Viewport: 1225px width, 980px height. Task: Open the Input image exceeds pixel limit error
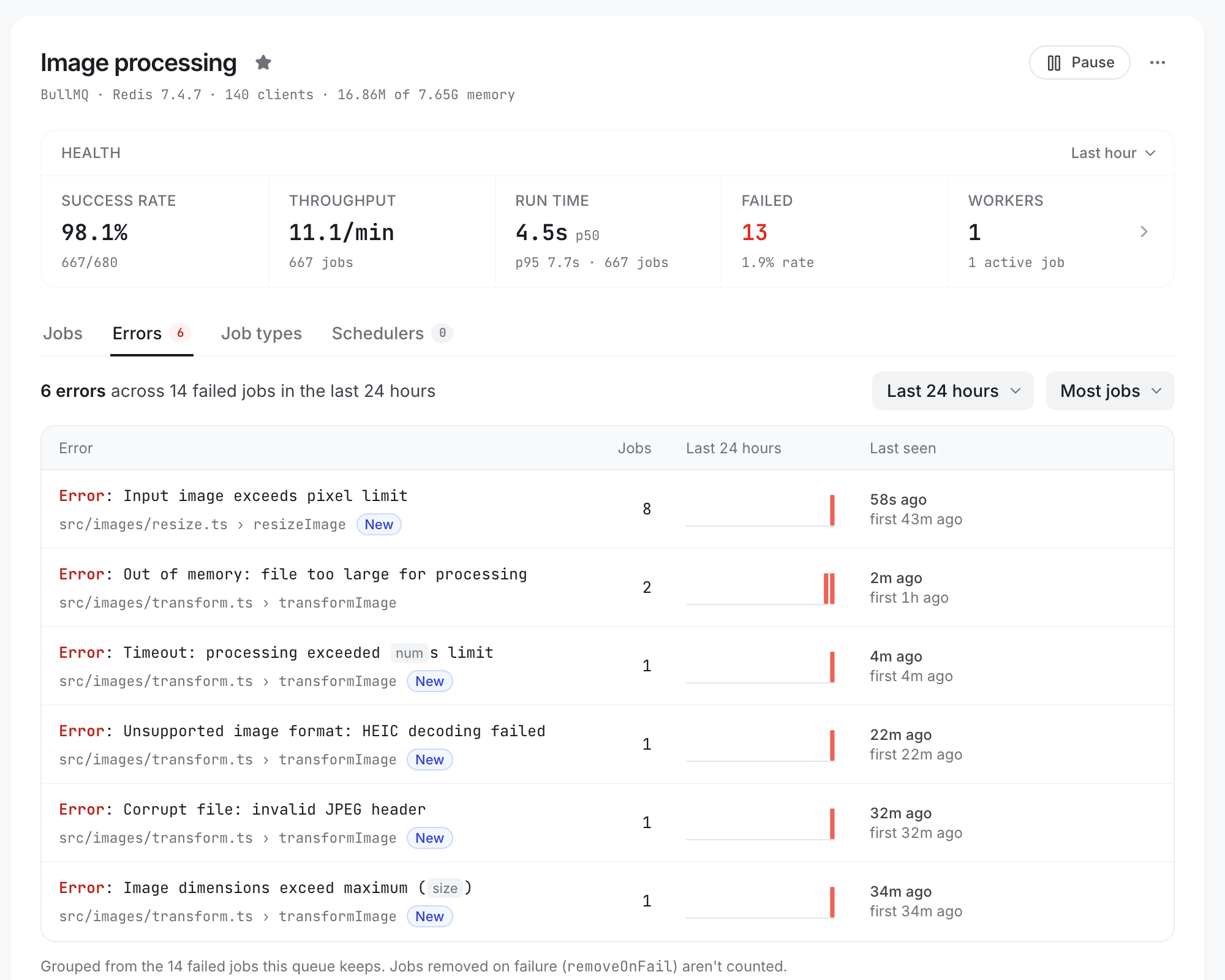[x=607, y=509]
